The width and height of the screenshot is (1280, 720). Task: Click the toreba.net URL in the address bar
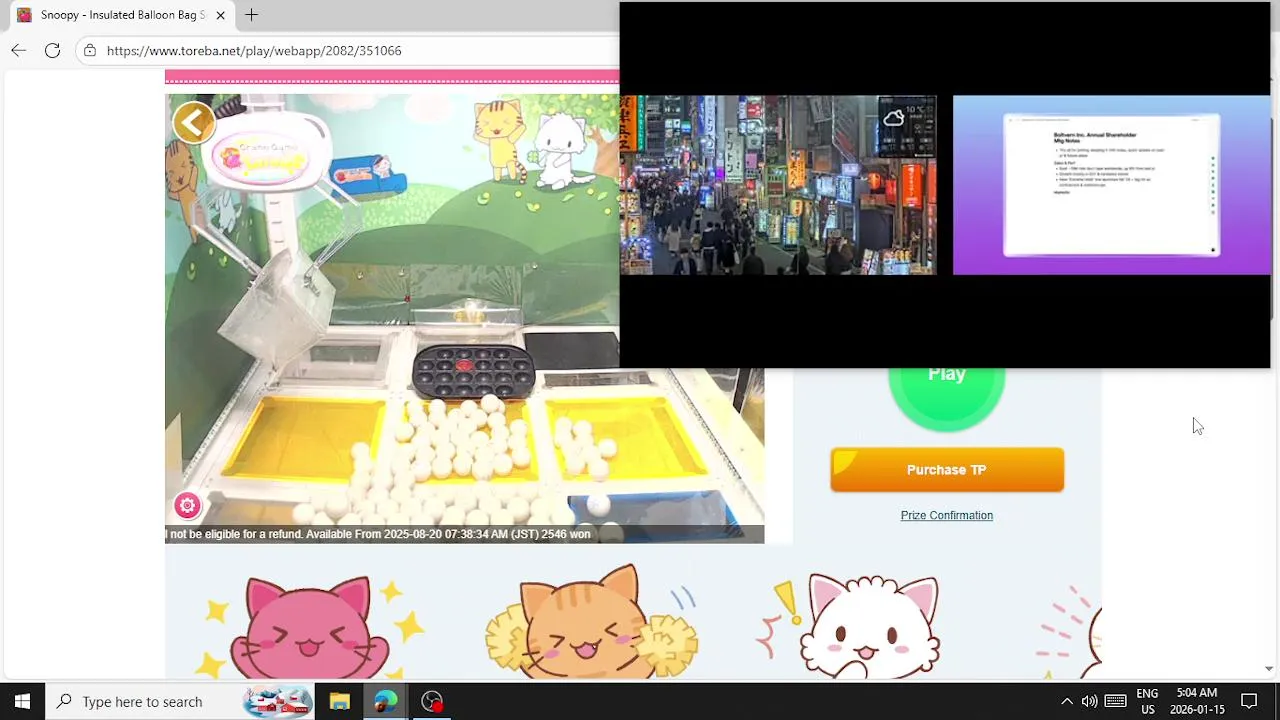(254, 50)
